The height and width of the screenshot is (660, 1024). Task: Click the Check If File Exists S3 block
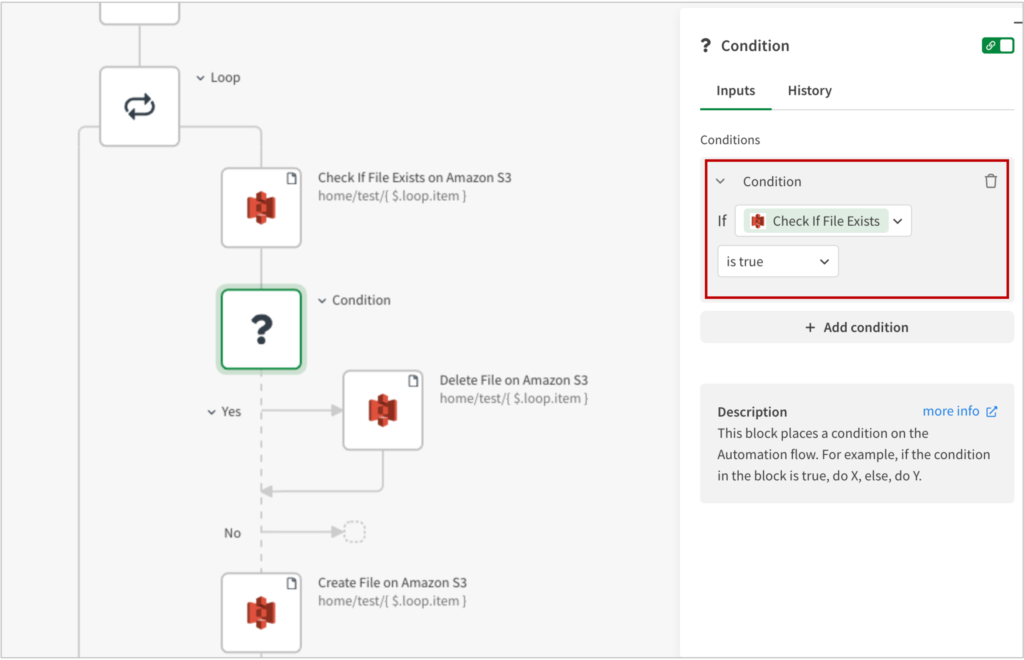261,207
